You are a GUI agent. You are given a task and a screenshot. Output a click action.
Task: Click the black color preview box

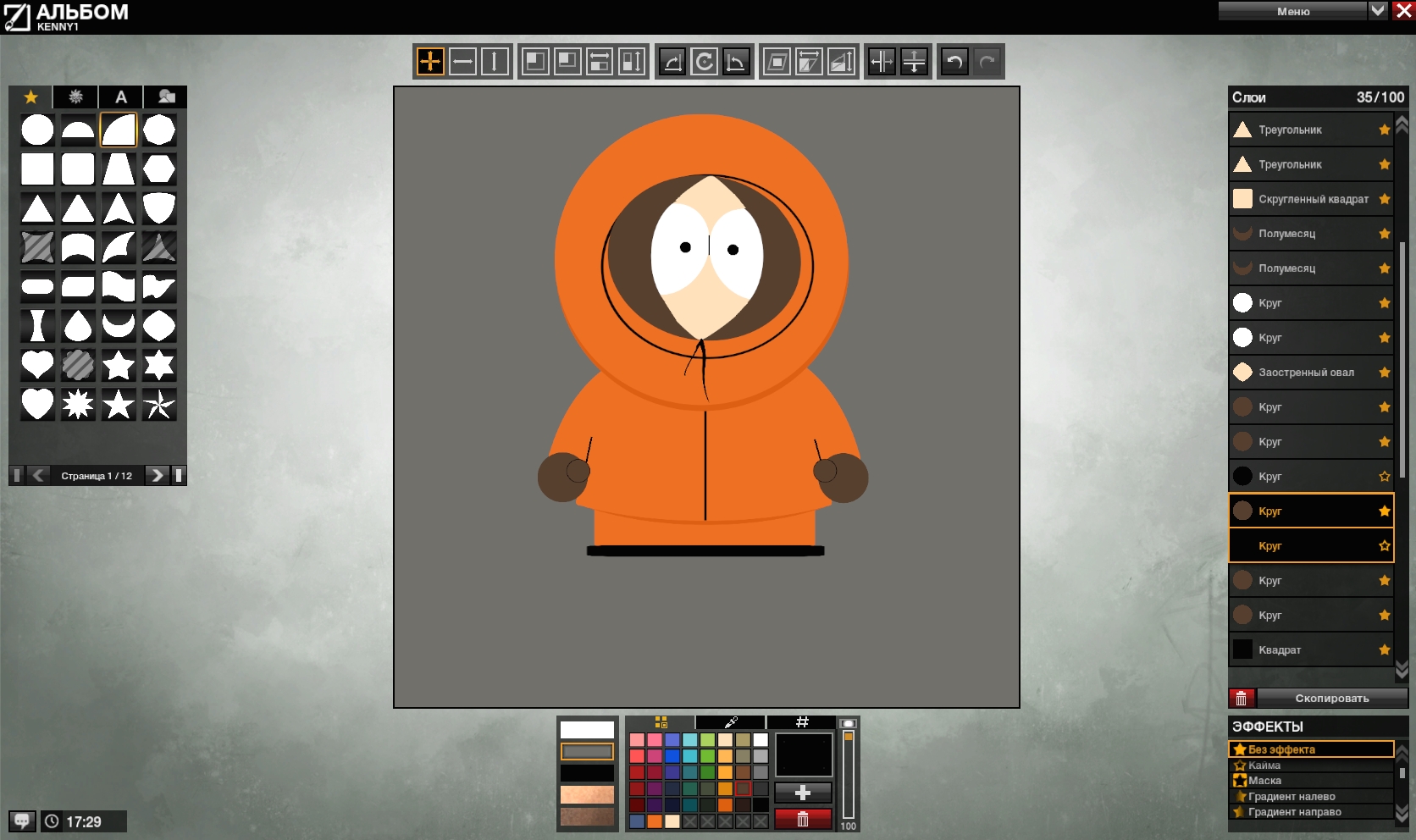(x=804, y=754)
